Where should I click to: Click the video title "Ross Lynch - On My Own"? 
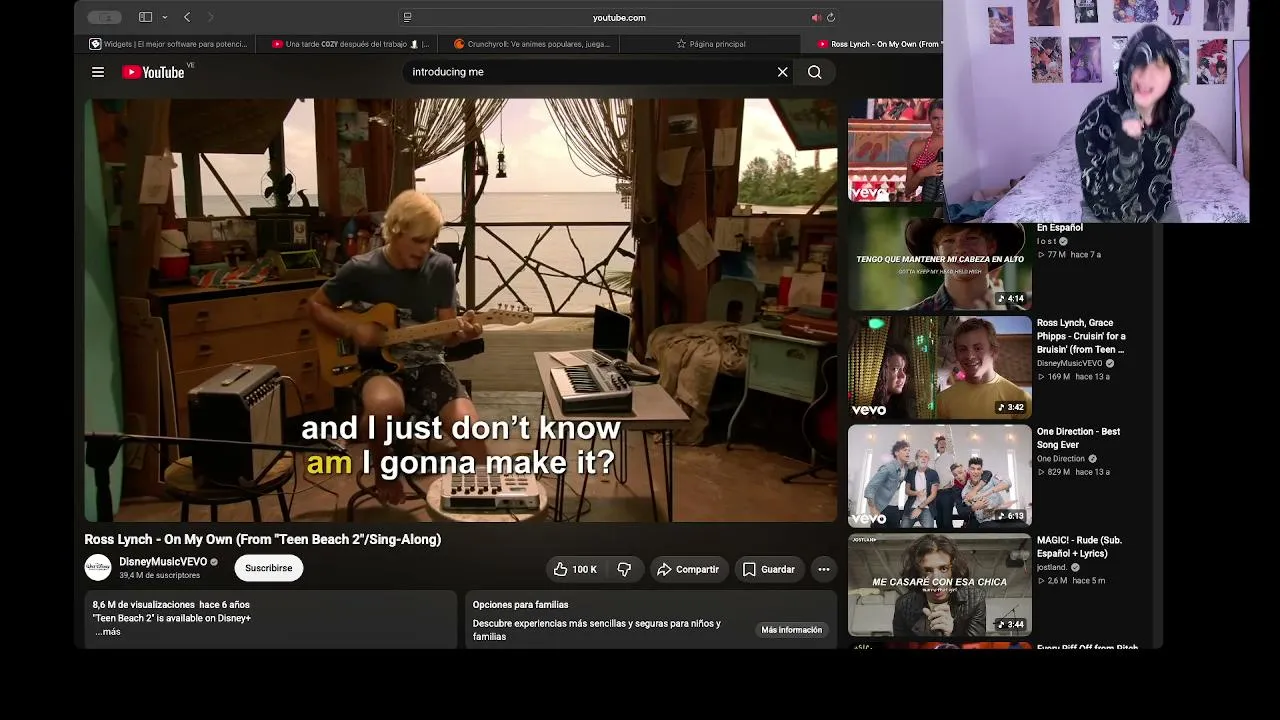click(263, 540)
